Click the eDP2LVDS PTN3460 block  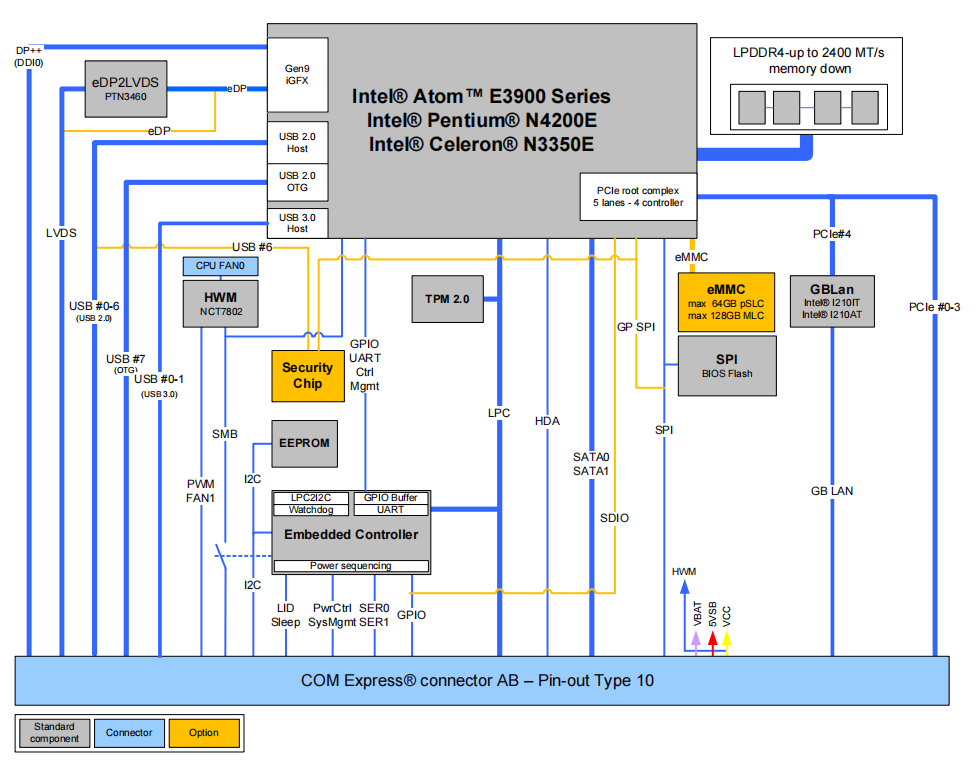click(125, 89)
